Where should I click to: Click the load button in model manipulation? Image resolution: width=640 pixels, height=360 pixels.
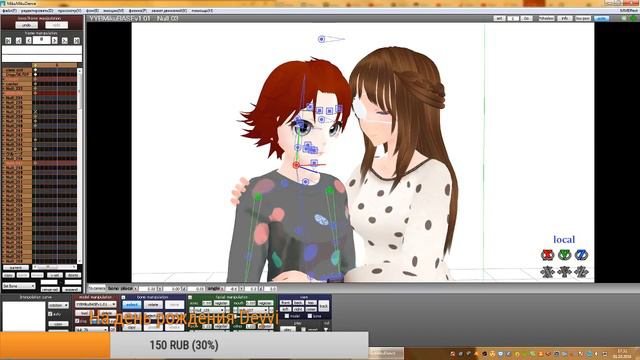point(84,313)
